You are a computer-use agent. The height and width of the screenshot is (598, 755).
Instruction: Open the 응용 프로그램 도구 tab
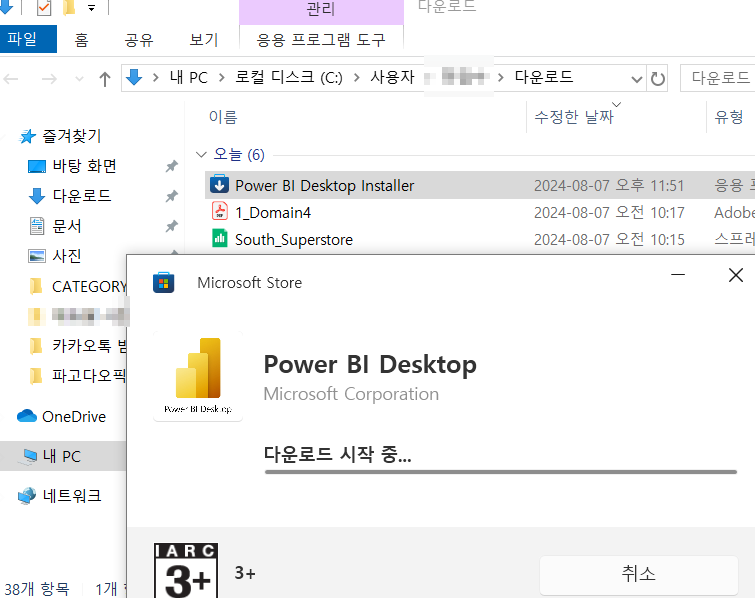321,39
